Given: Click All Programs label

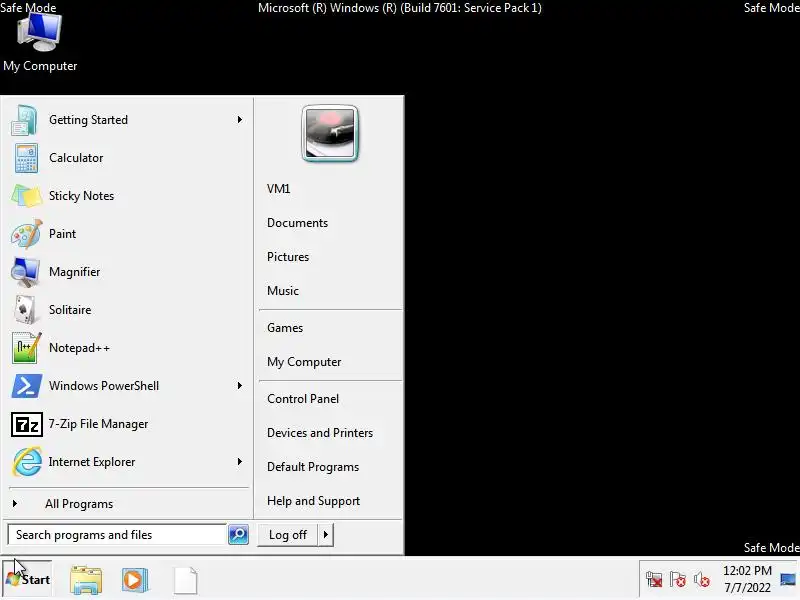Looking at the screenshot, I should click(79, 504).
